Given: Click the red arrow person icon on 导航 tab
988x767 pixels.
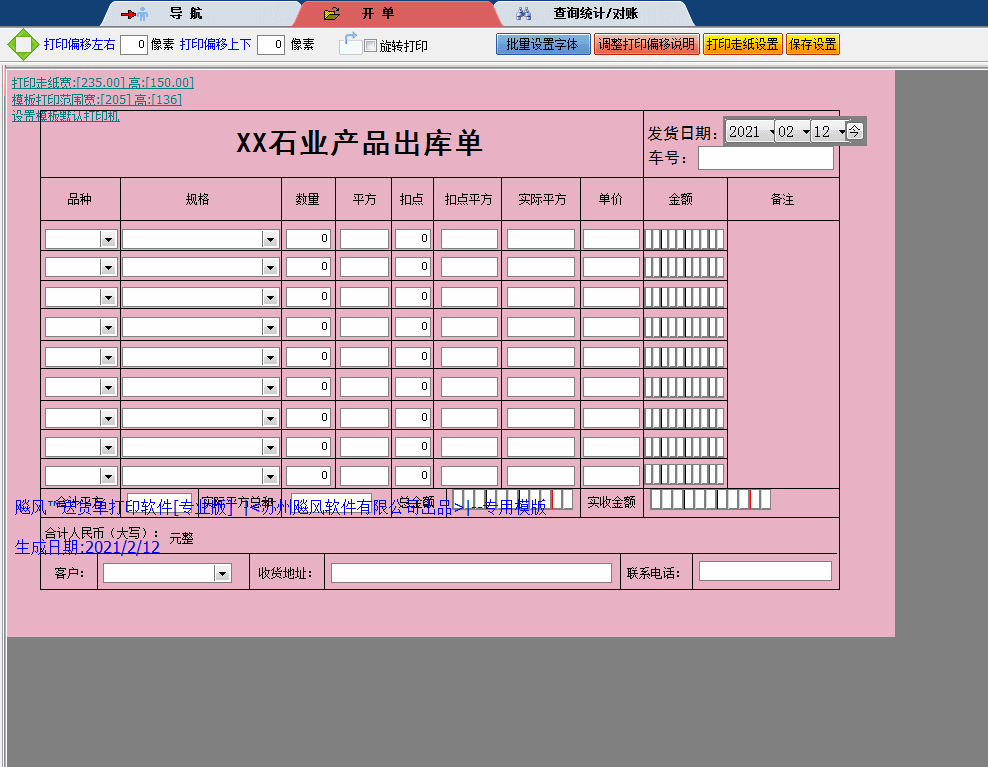Looking at the screenshot, I should (137, 14).
